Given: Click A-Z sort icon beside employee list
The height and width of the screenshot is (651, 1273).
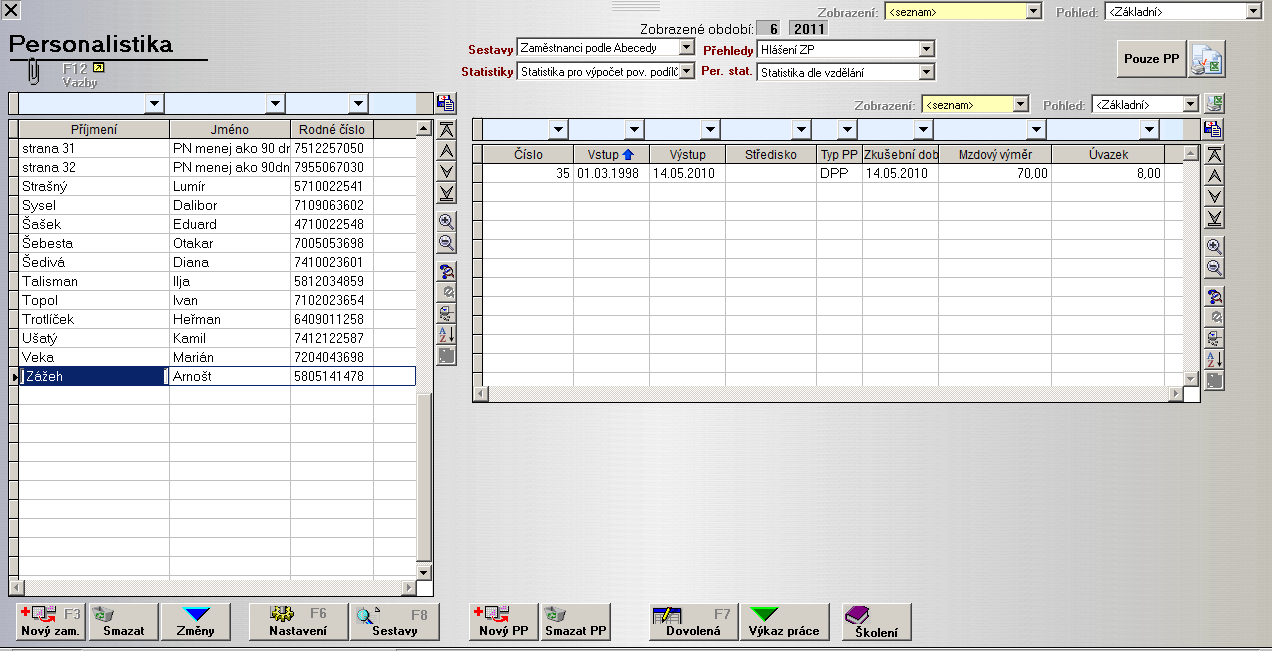Looking at the screenshot, I should pyautogui.click(x=446, y=334).
